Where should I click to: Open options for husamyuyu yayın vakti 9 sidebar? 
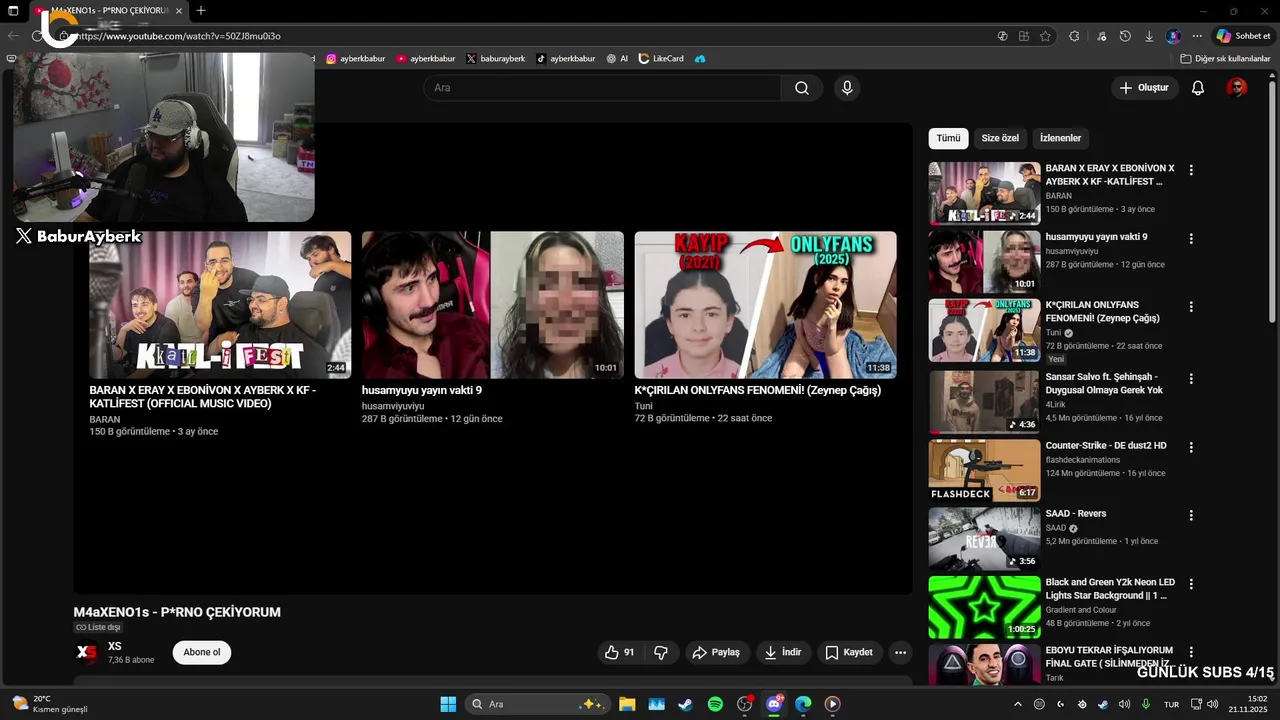(x=1191, y=239)
